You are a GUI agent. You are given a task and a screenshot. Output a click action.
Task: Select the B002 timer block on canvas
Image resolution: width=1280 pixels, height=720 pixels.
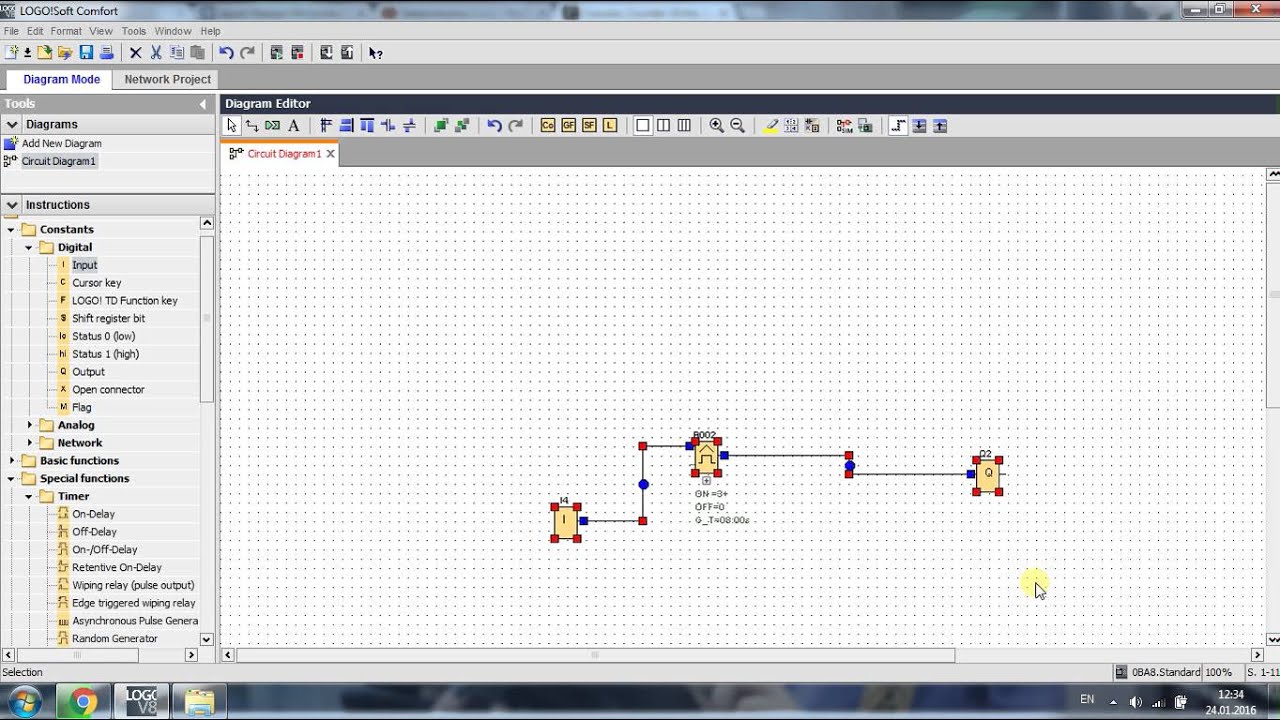[706, 458]
